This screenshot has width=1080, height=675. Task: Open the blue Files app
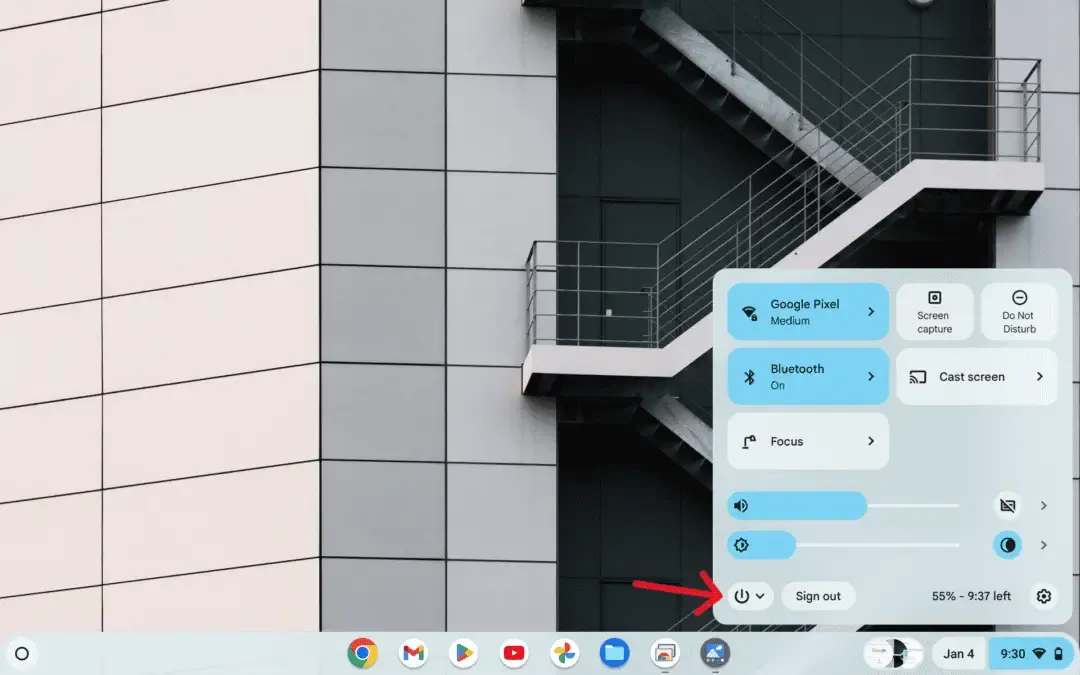pyautogui.click(x=614, y=653)
